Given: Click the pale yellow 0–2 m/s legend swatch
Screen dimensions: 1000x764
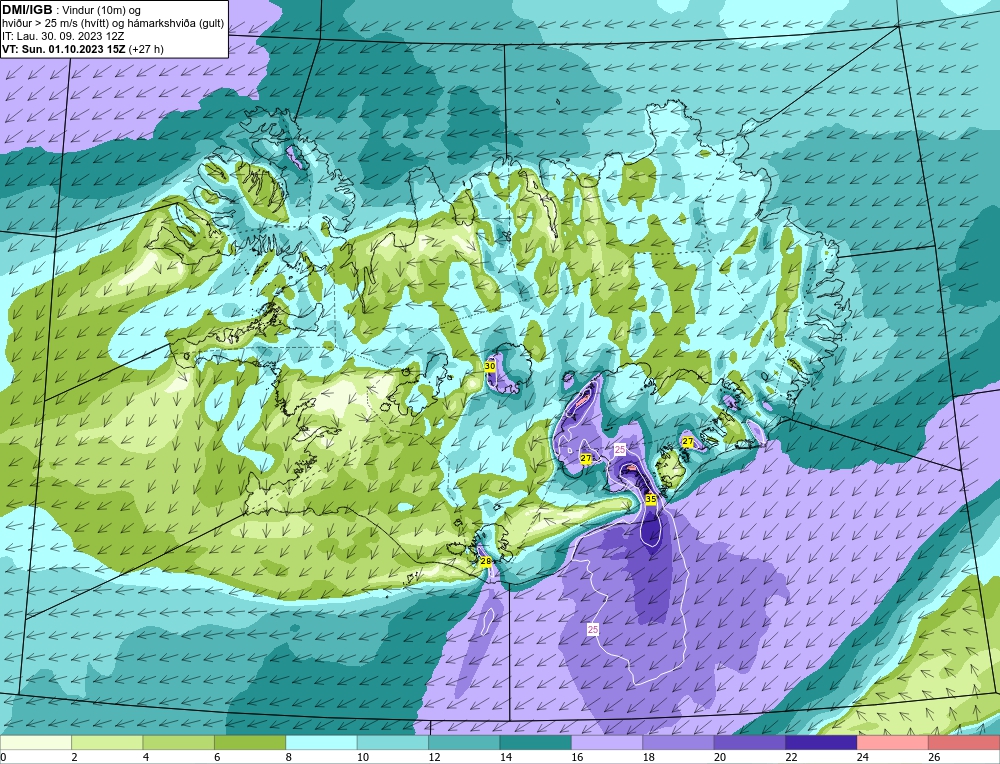Looking at the screenshot, I should click(x=36, y=742).
